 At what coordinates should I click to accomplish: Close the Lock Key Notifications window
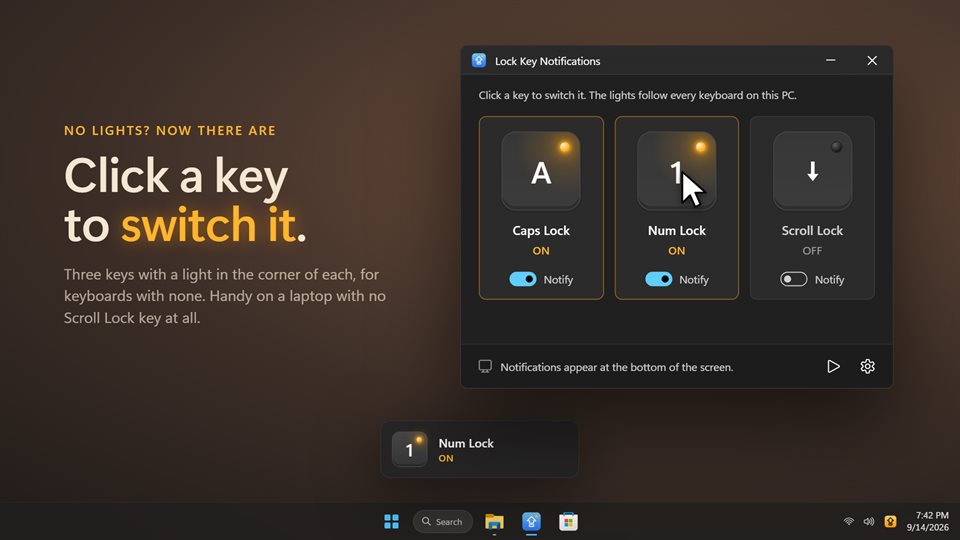coord(872,60)
